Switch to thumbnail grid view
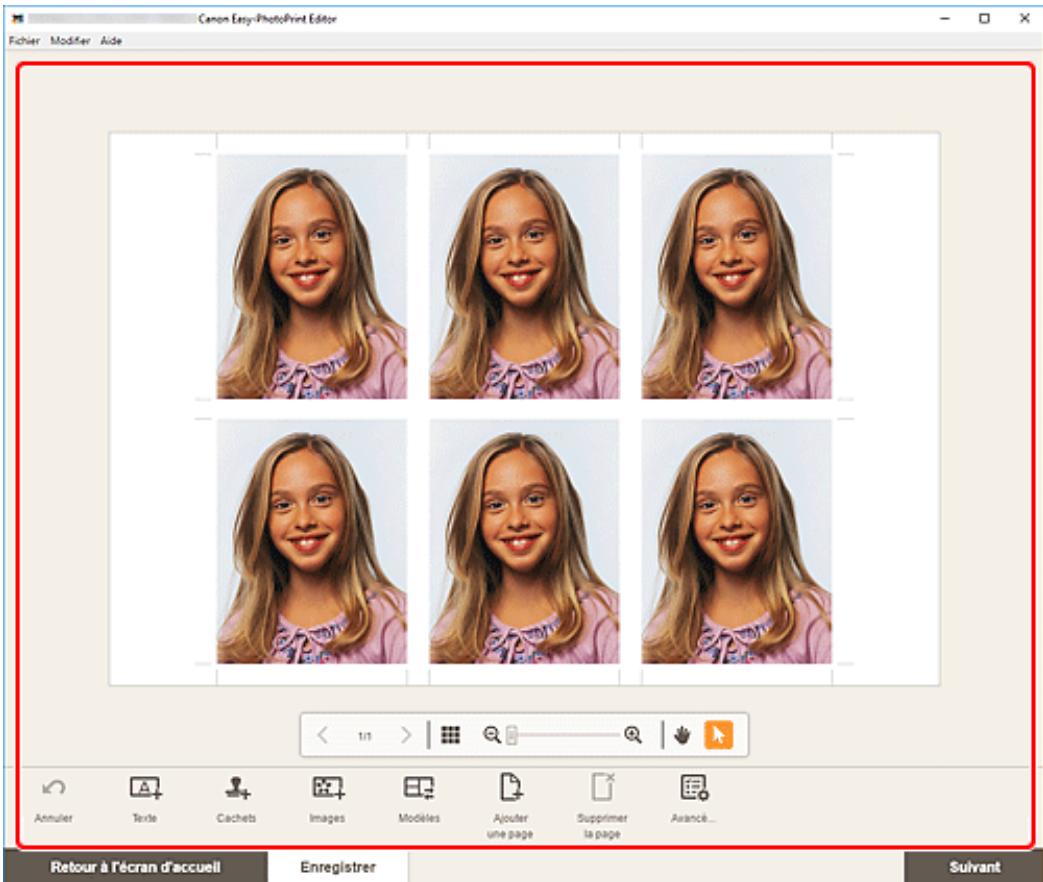The width and height of the screenshot is (1043, 882). click(x=450, y=735)
